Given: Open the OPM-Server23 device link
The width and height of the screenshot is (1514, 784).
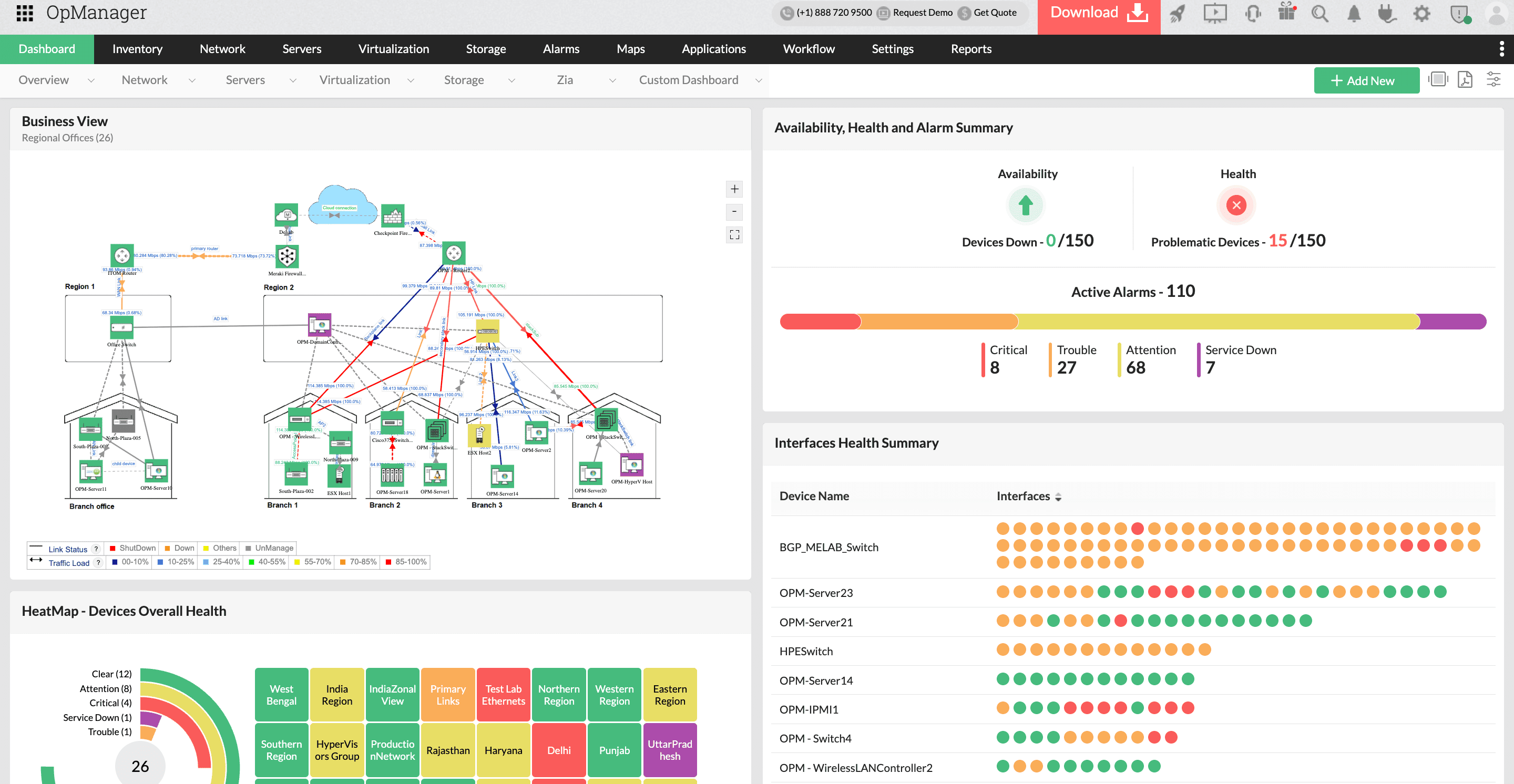Looking at the screenshot, I should 816,593.
